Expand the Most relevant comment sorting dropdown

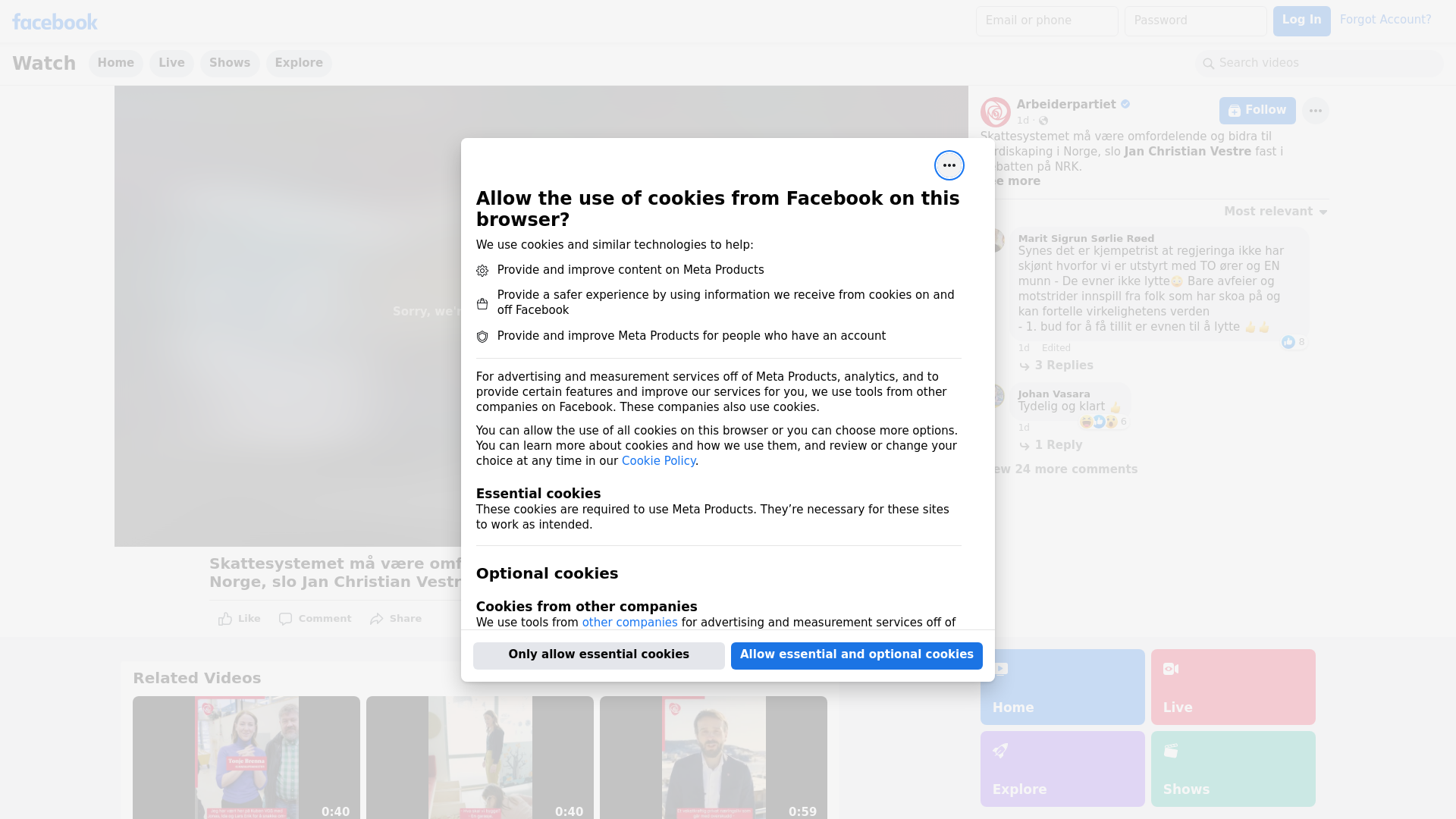pyautogui.click(x=1276, y=212)
